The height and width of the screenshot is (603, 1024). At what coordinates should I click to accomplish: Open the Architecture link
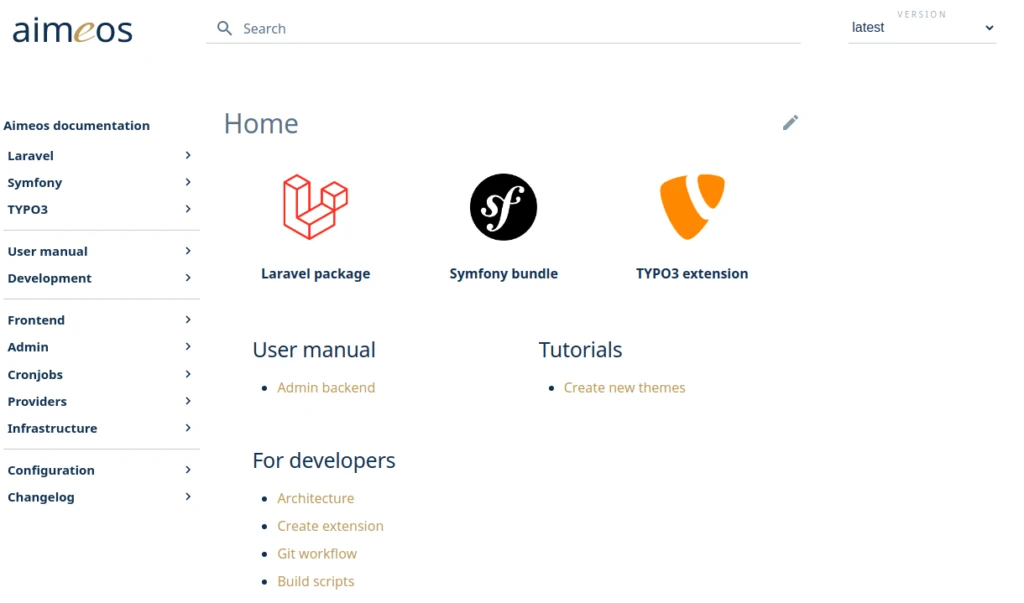[315, 498]
